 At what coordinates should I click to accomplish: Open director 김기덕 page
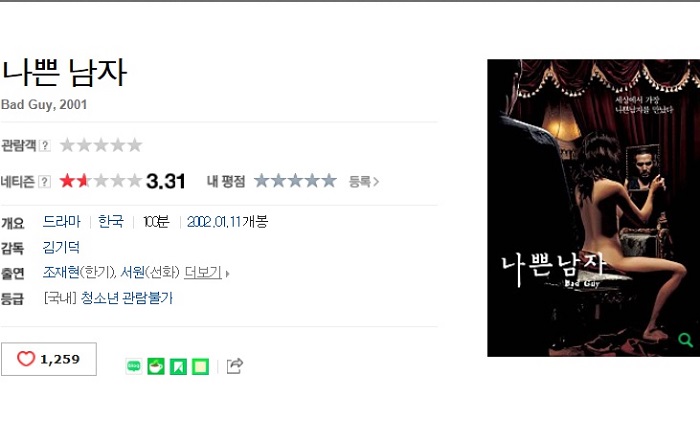(61, 247)
